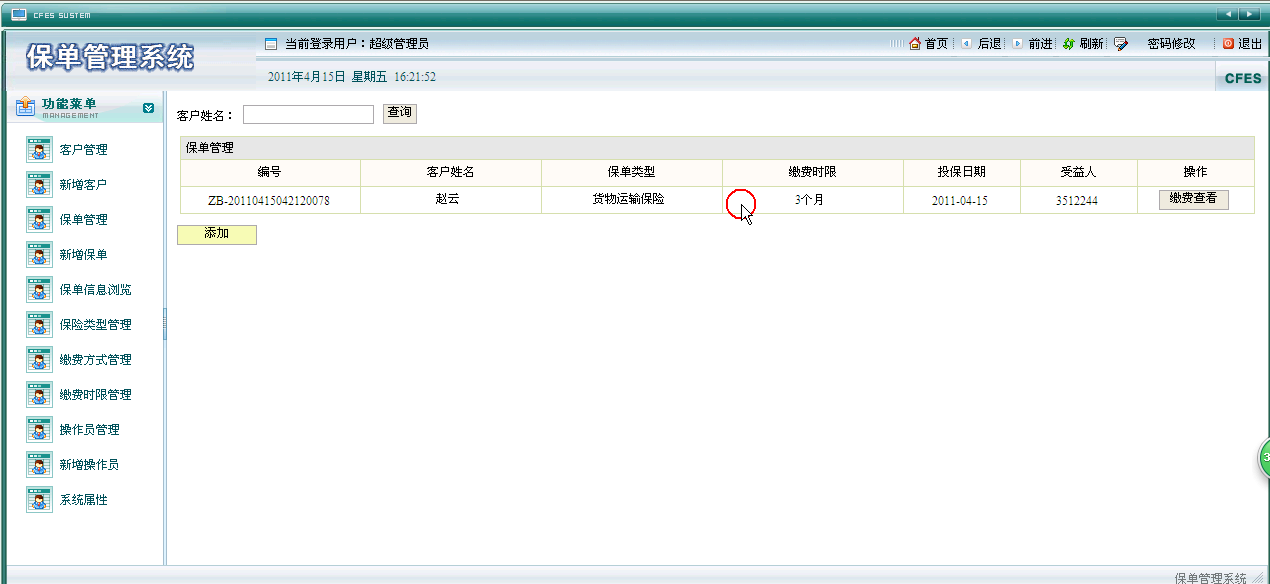Click the 操作员管理 sidebar icon
The width and height of the screenshot is (1270, 584).
[x=39, y=430]
